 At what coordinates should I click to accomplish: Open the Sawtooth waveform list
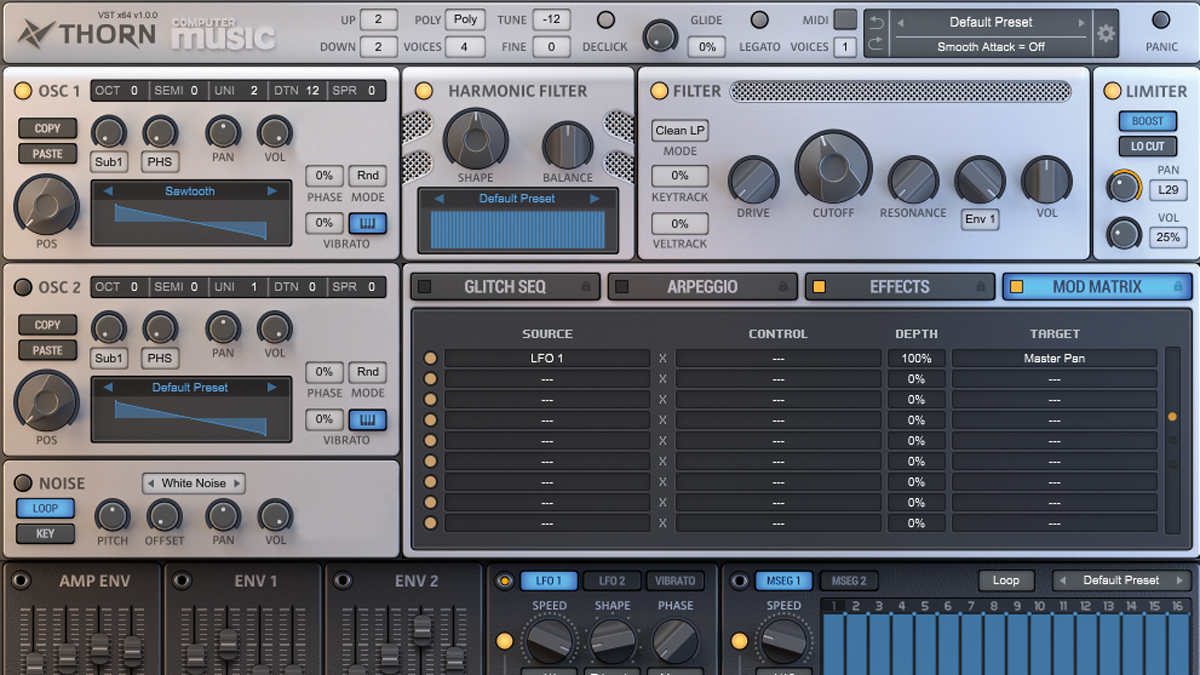[190, 191]
